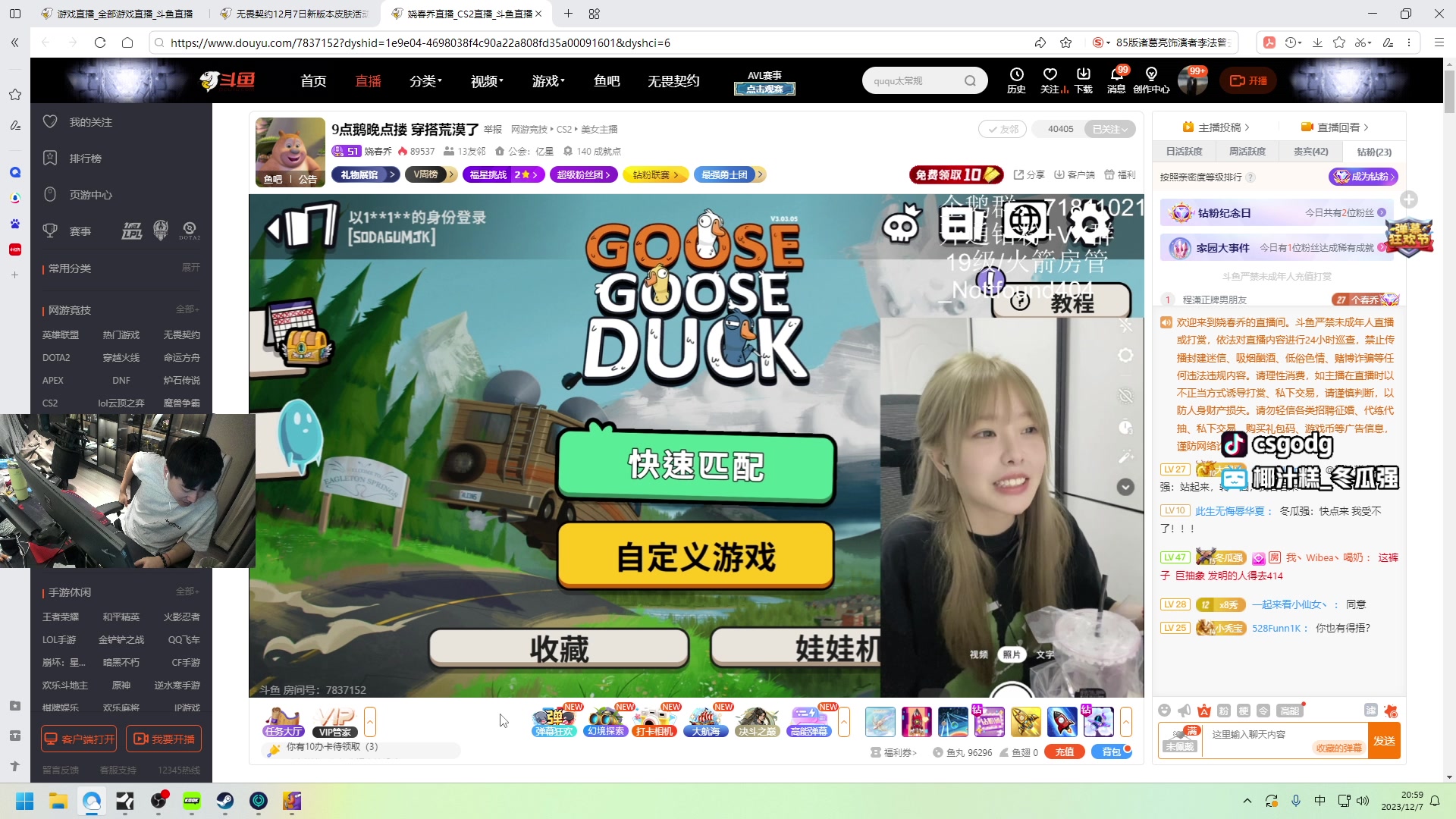Open the 关注 heart icon in header
This screenshot has width=1456, height=819.
point(1050,80)
